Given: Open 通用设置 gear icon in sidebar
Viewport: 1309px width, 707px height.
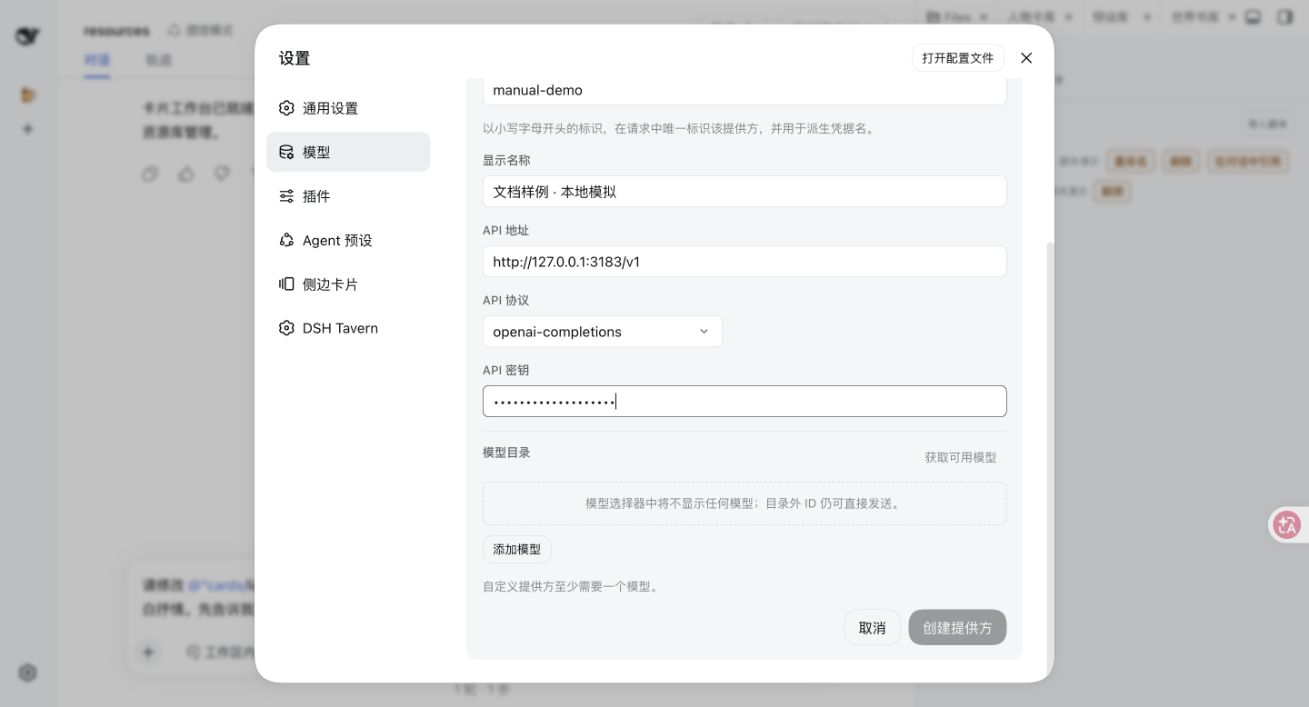Looking at the screenshot, I should [x=287, y=108].
